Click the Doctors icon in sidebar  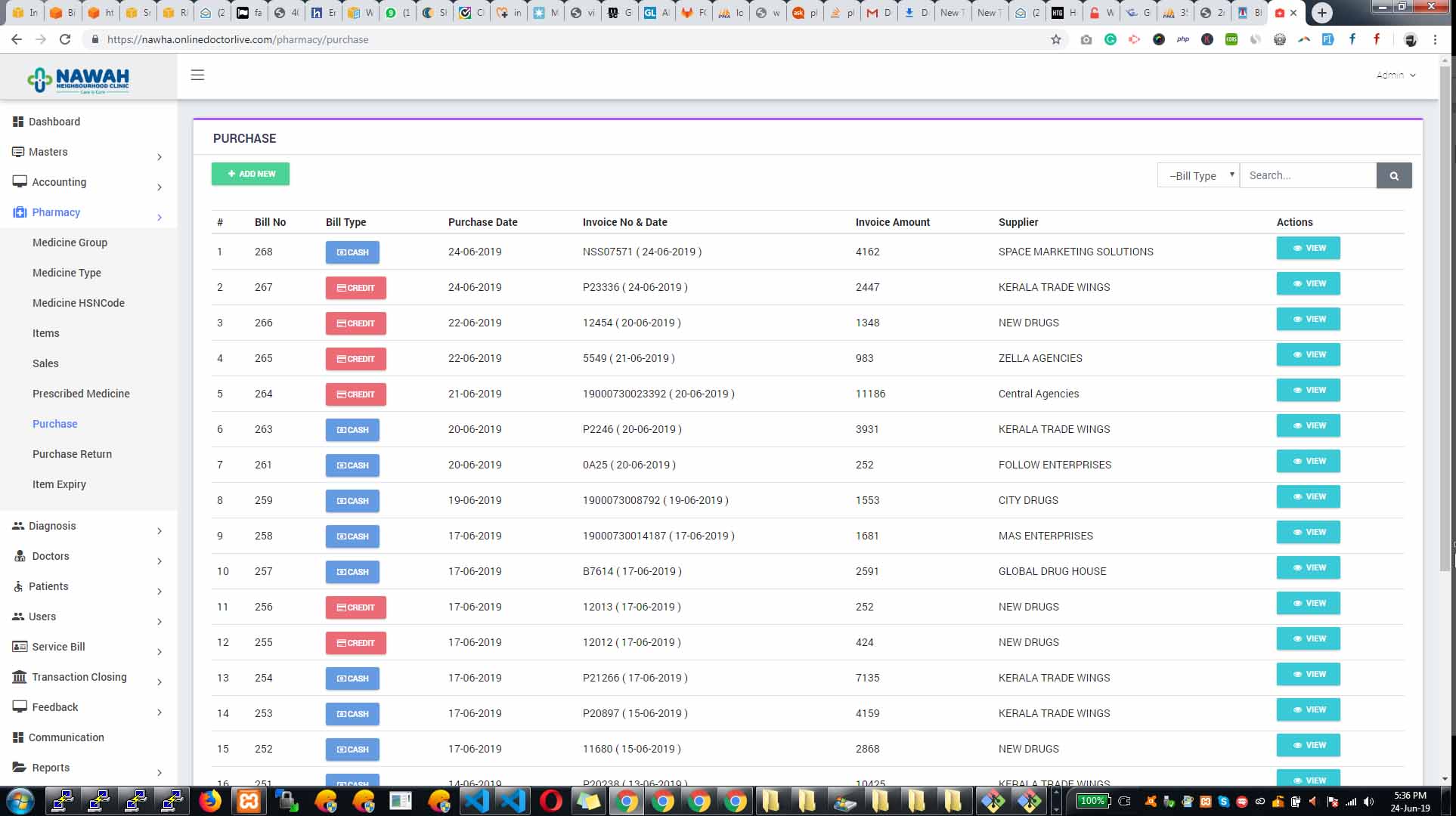coord(20,556)
